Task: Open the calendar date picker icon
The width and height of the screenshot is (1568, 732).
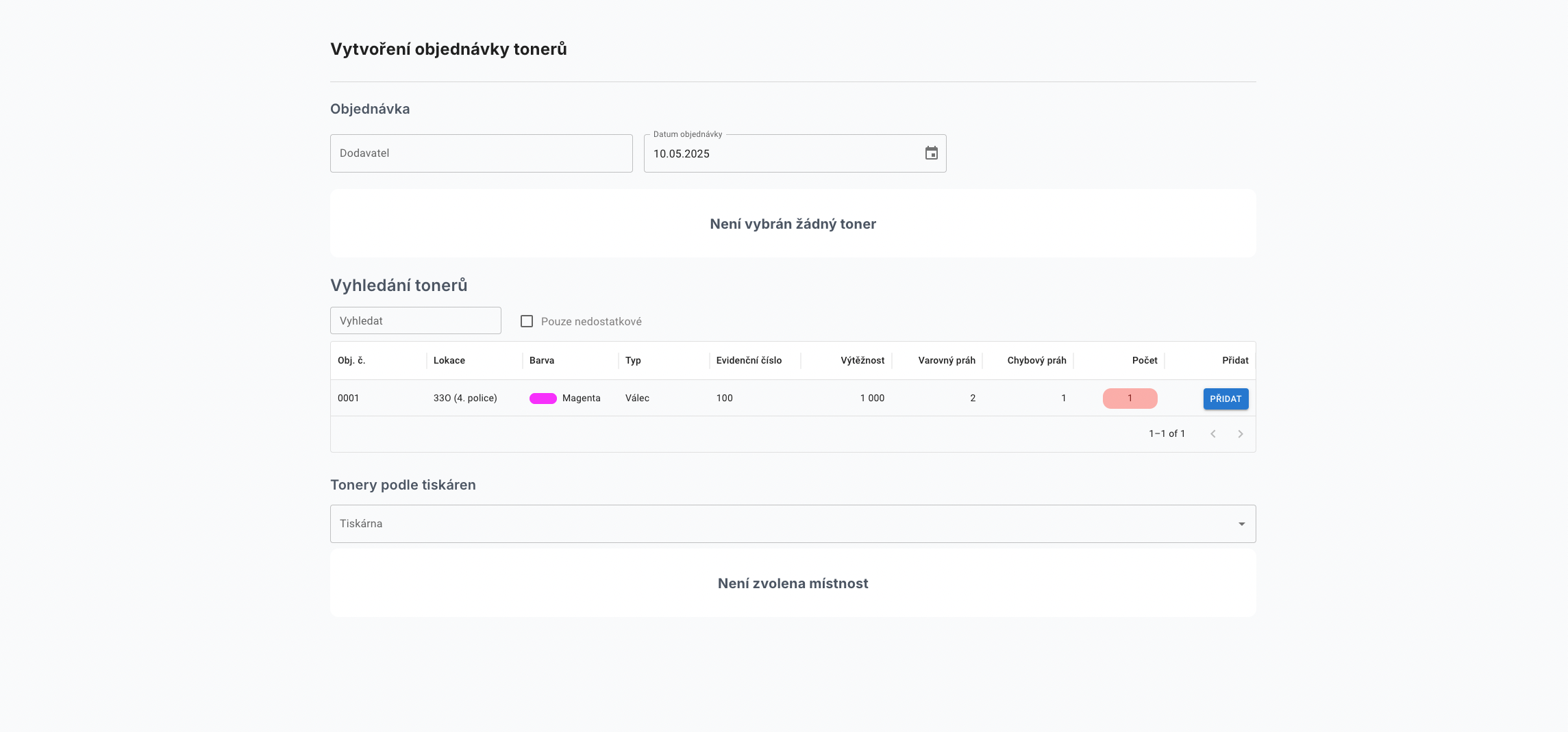Action: point(931,153)
